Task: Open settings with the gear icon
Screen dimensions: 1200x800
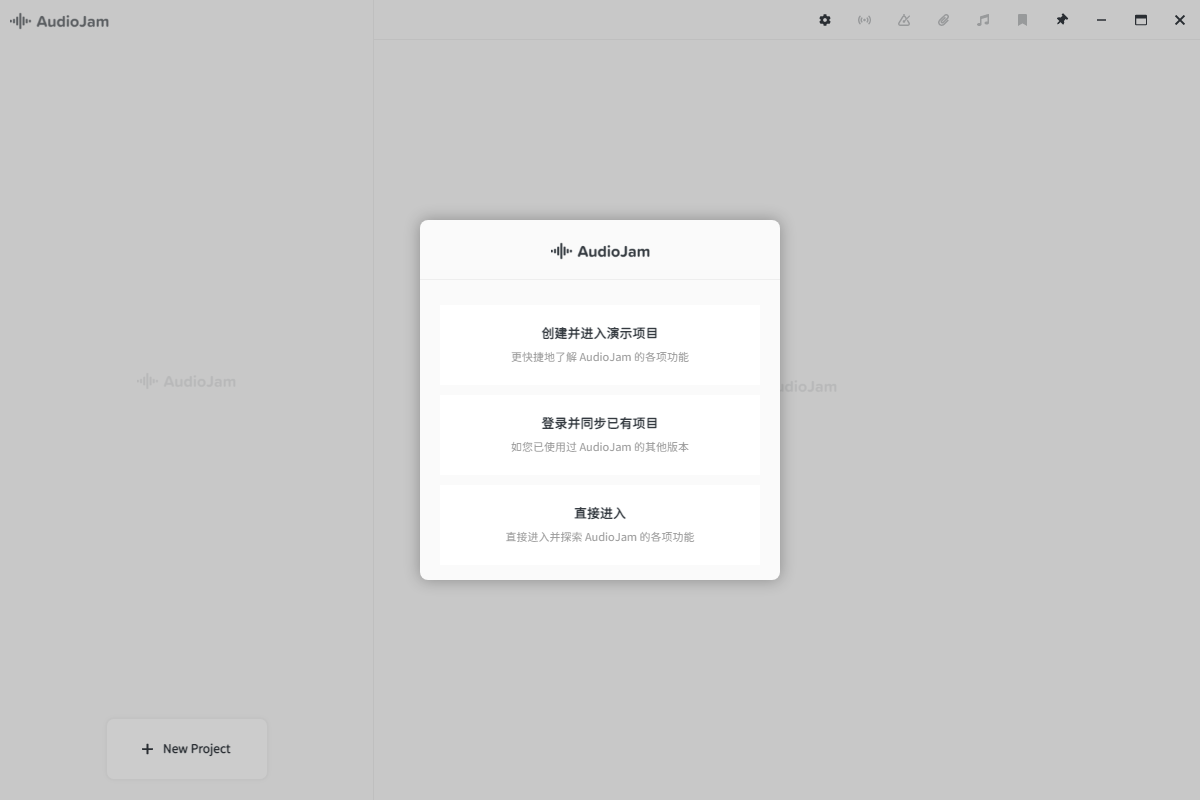Action: coord(825,20)
